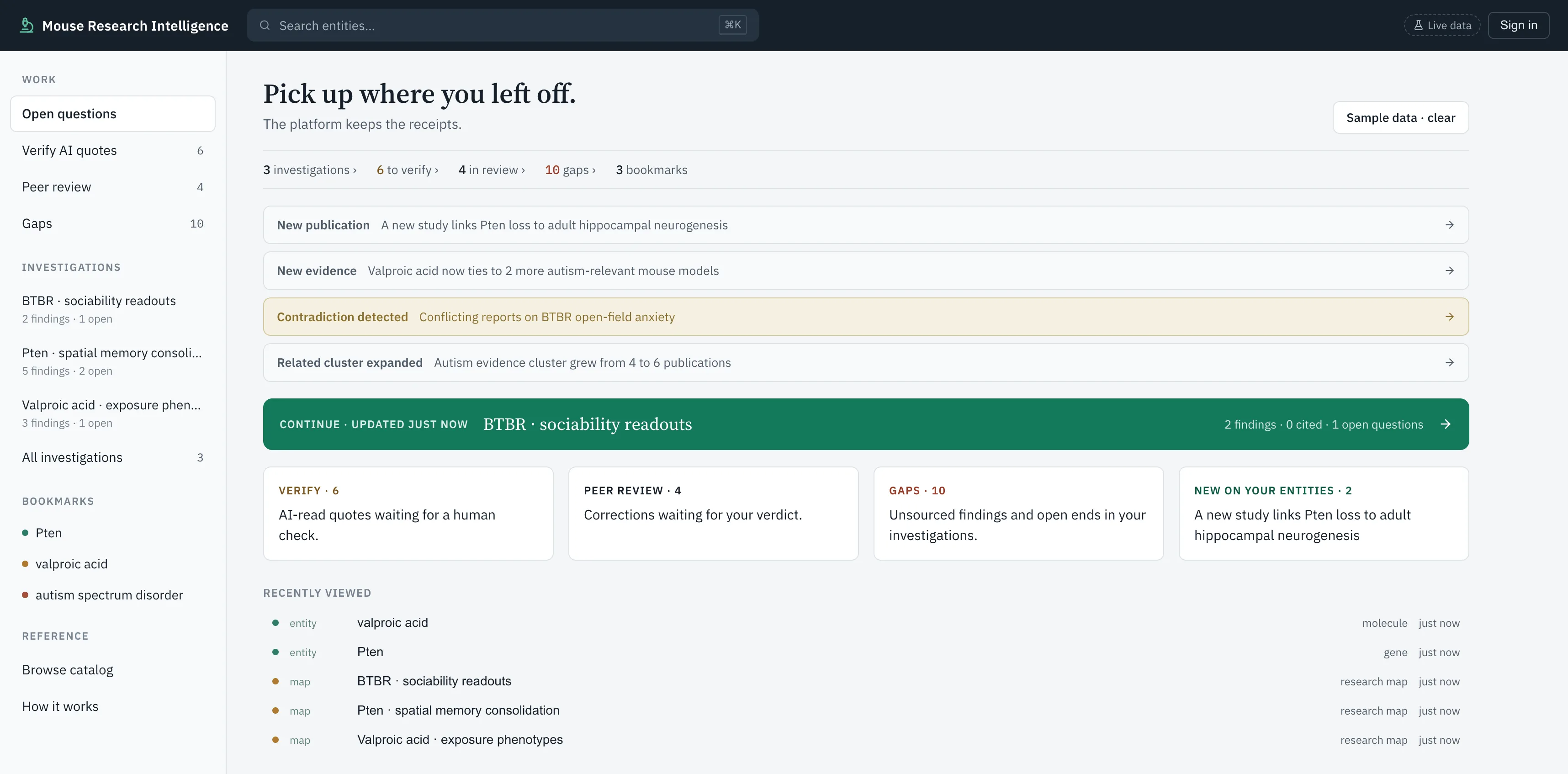Viewport: 1568px width, 774px height.
Task: Open arrow on New evidence row
Action: point(1449,271)
